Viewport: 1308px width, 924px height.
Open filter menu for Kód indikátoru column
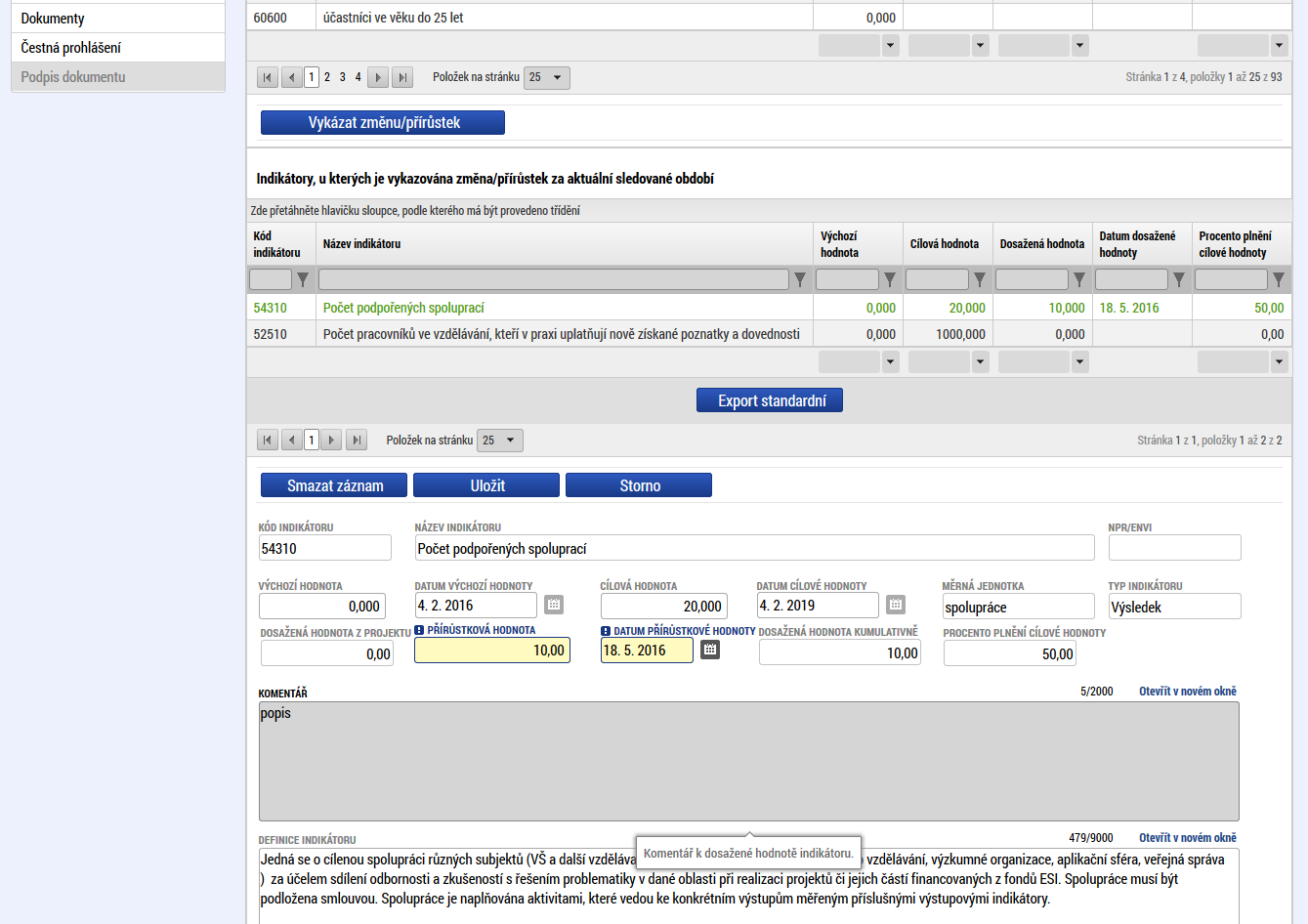(303, 279)
